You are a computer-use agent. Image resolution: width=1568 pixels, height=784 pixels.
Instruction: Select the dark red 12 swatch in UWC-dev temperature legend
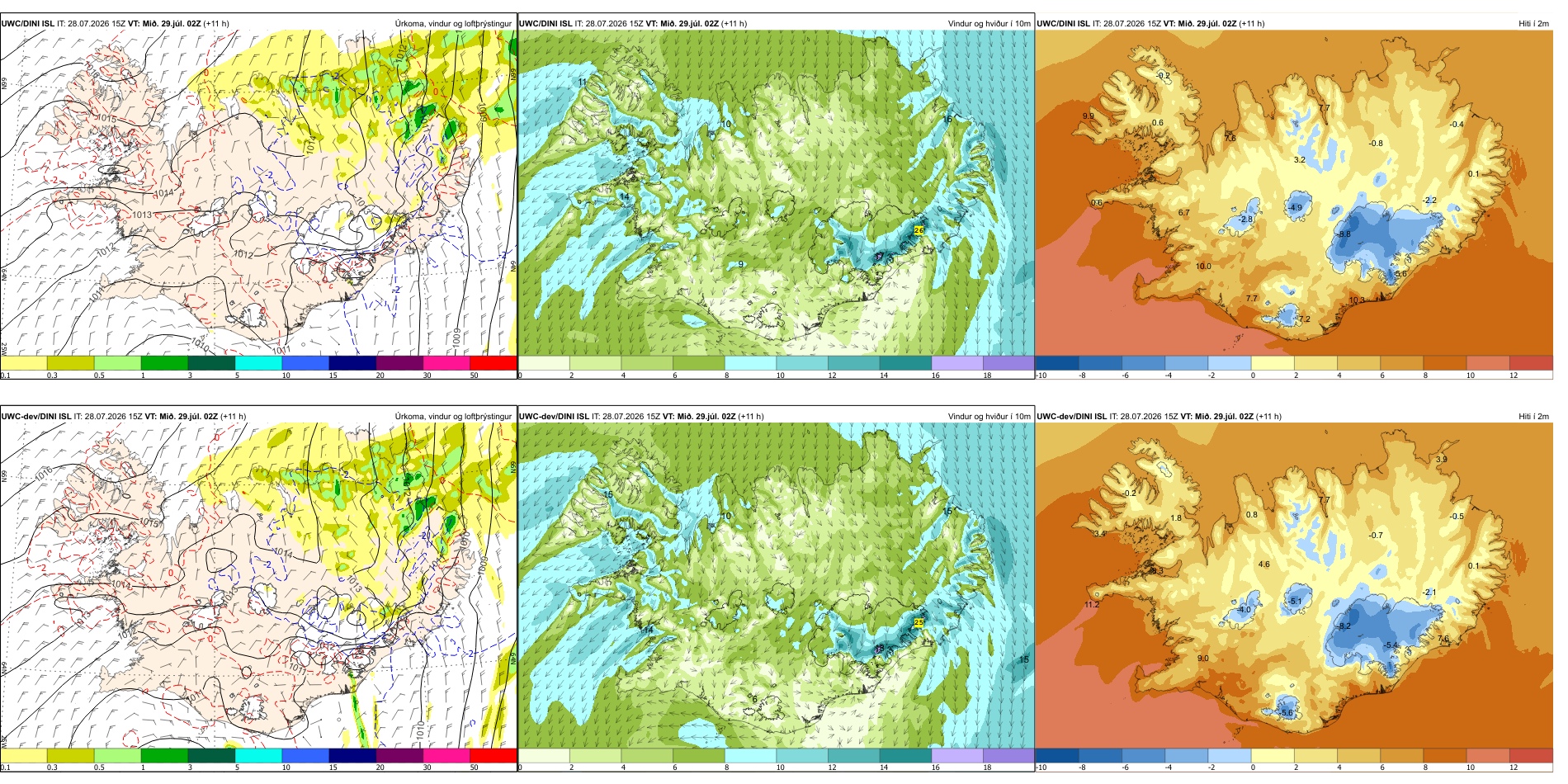click(x=1531, y=755)
